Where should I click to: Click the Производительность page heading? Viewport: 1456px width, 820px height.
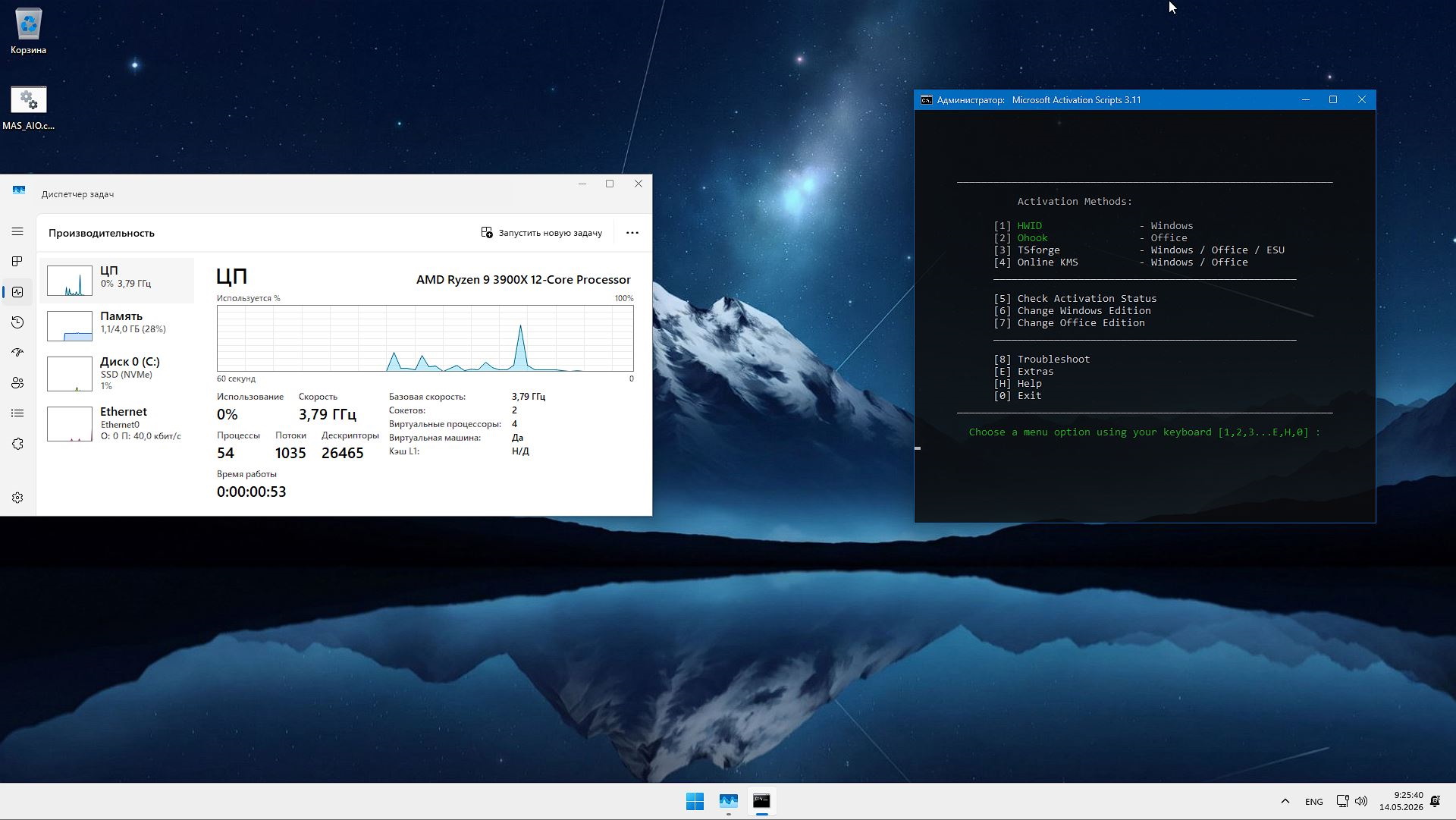pyautogui.click(x=102, y=233)
